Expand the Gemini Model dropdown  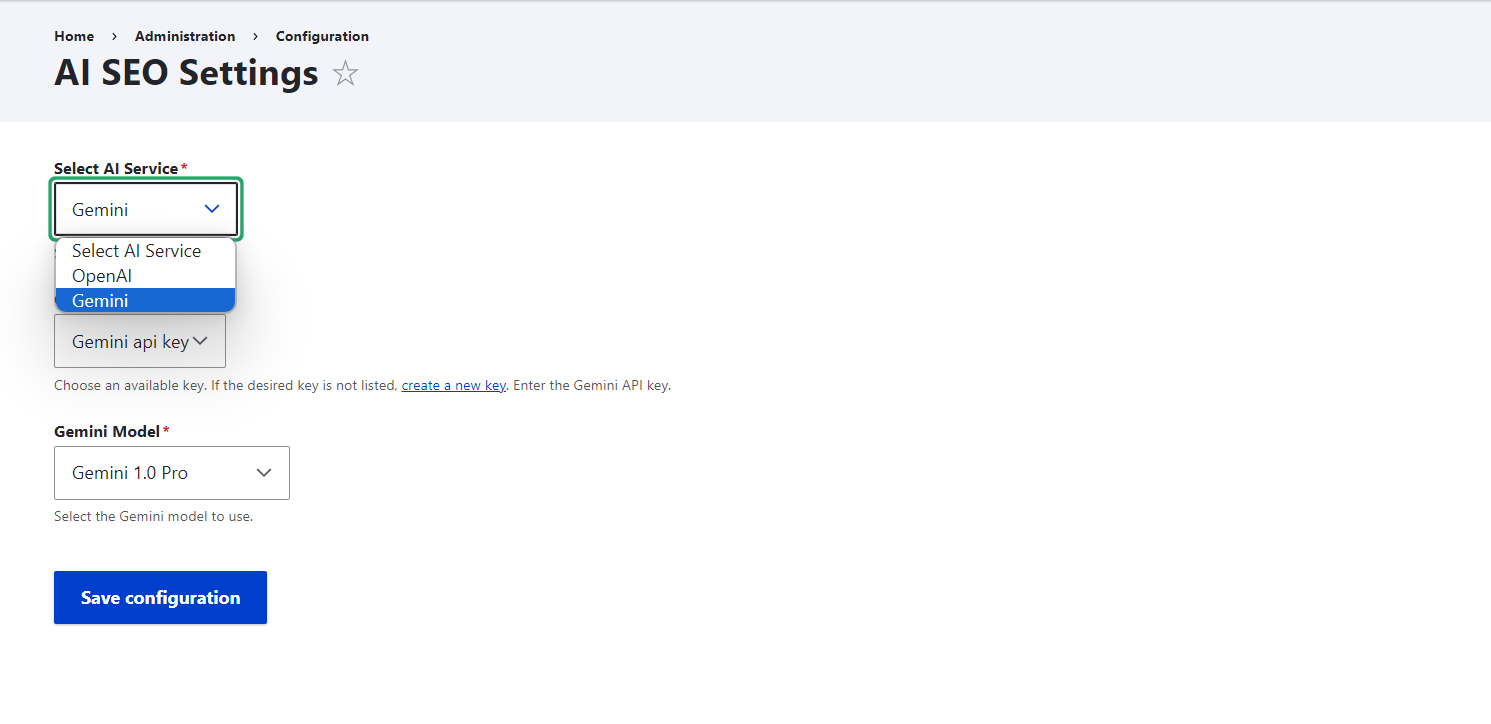pyautogui.click(x=172, y=473)
